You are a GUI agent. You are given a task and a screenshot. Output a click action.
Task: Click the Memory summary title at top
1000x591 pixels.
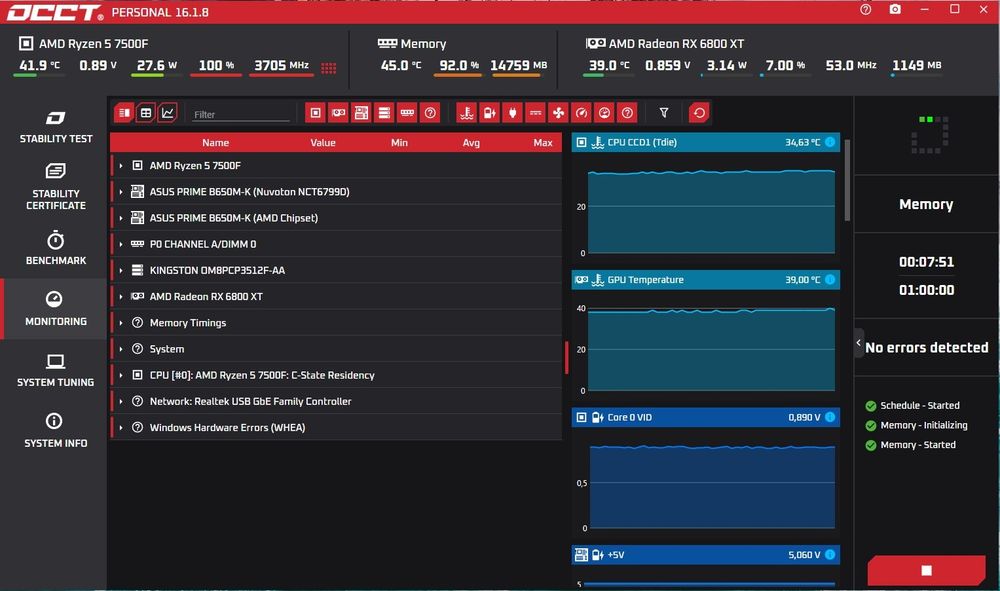tap(423, 43)
